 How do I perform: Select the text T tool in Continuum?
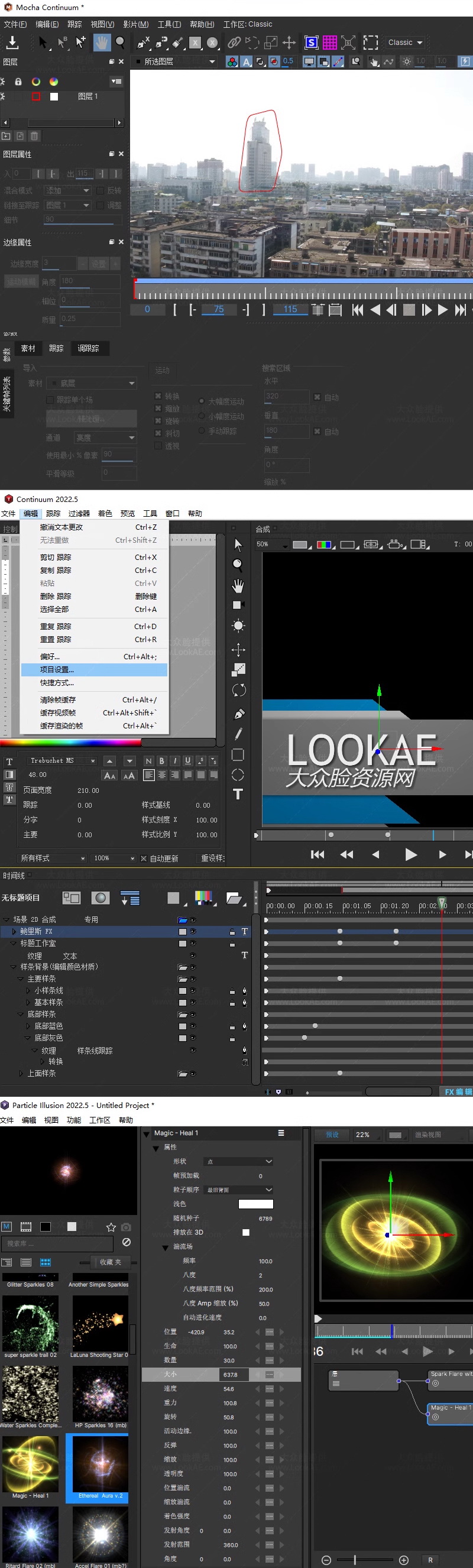point(238,795)
